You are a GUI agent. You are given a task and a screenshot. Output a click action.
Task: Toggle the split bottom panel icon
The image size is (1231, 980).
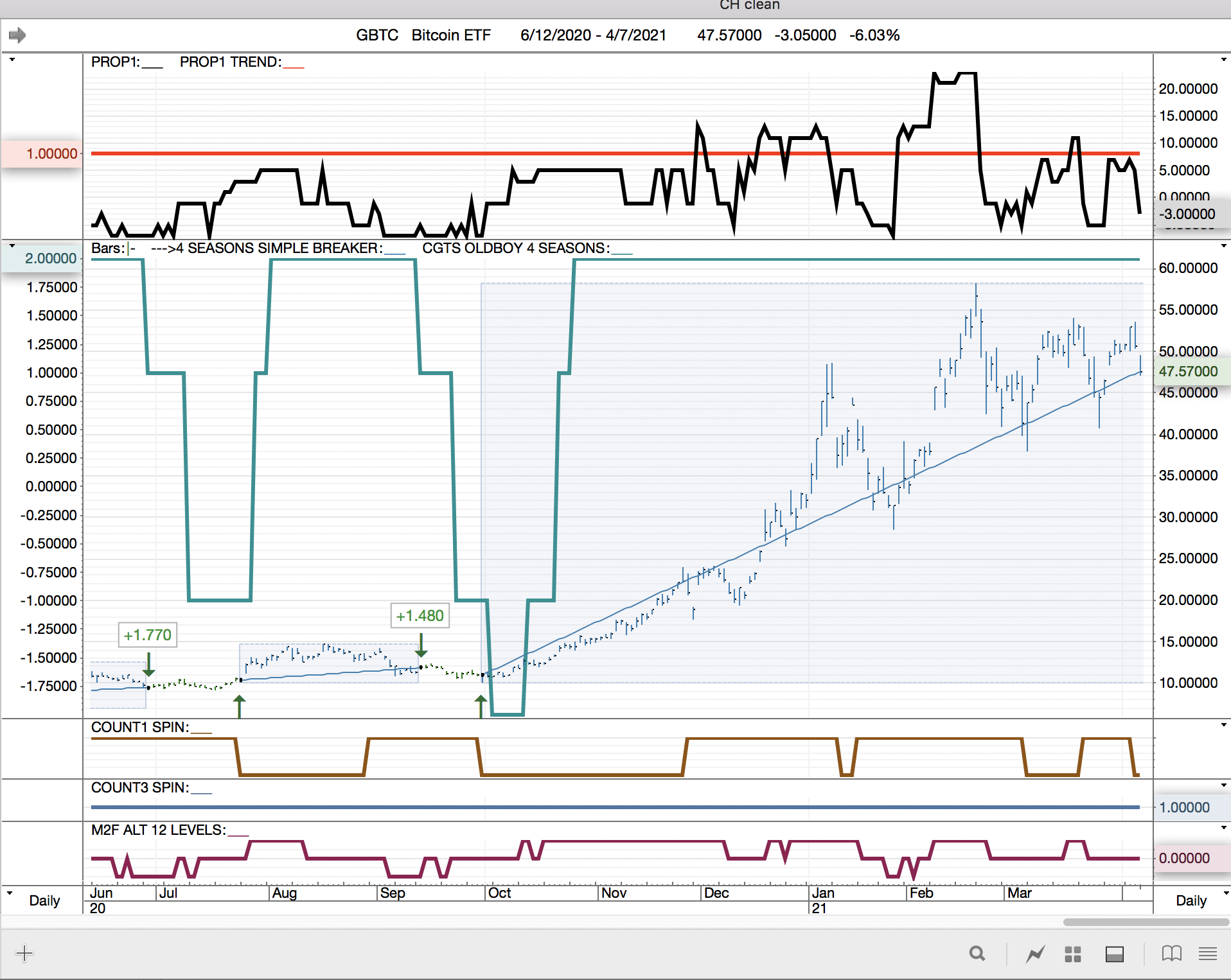(x=1115, y=954)
